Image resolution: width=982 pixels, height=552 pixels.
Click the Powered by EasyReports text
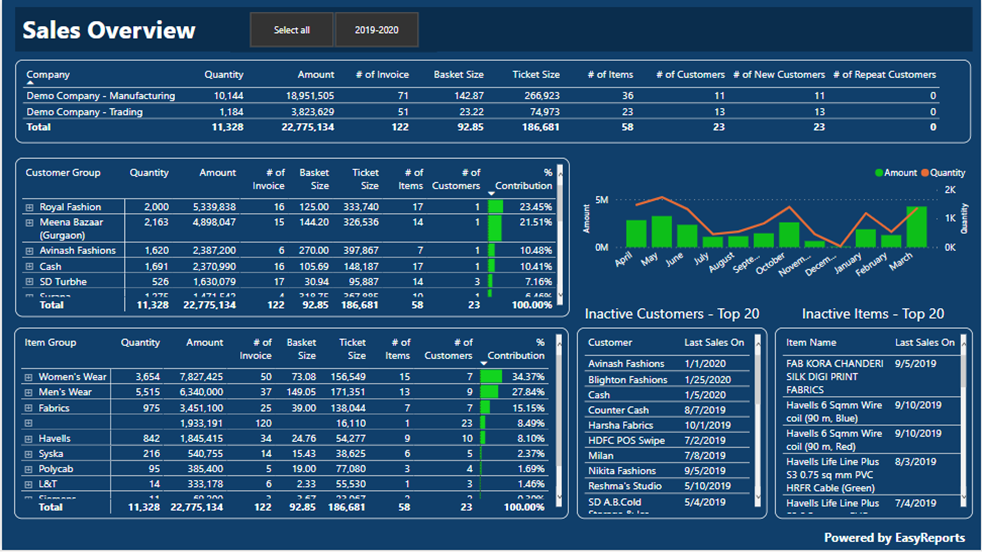(894, 538)
